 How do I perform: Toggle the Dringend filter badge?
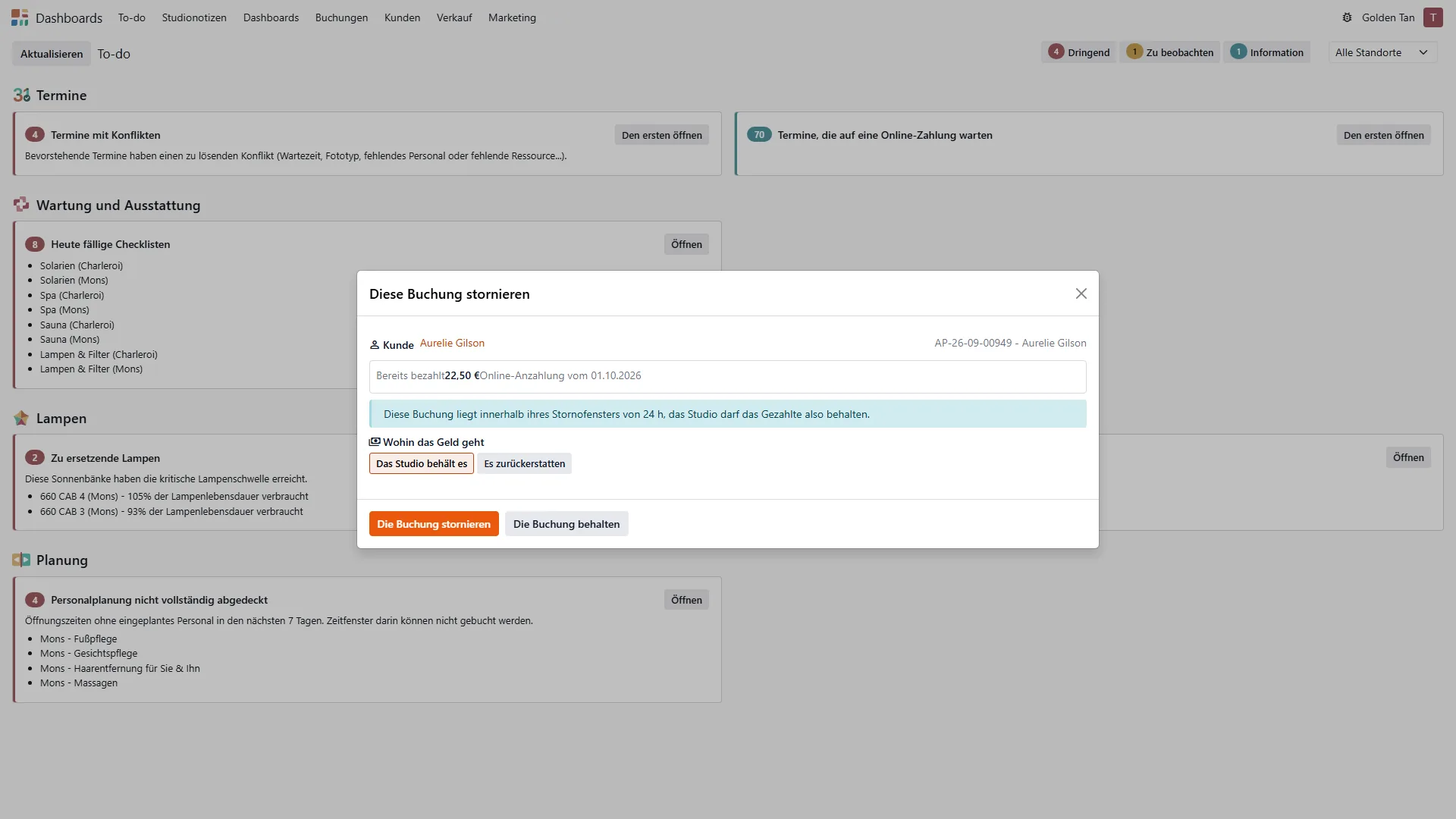[x=1079, y=52]
